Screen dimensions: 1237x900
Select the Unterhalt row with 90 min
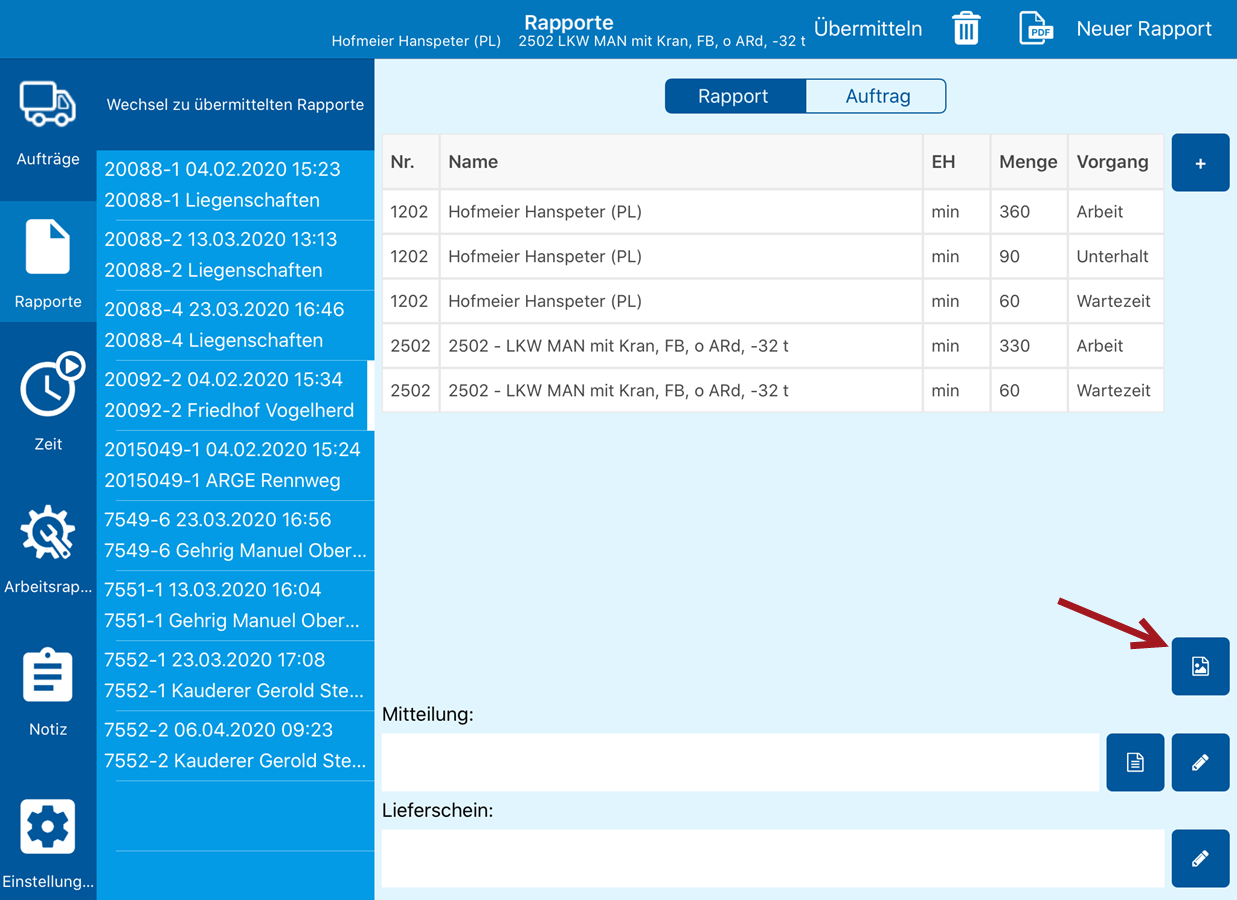tap(772, 257)
